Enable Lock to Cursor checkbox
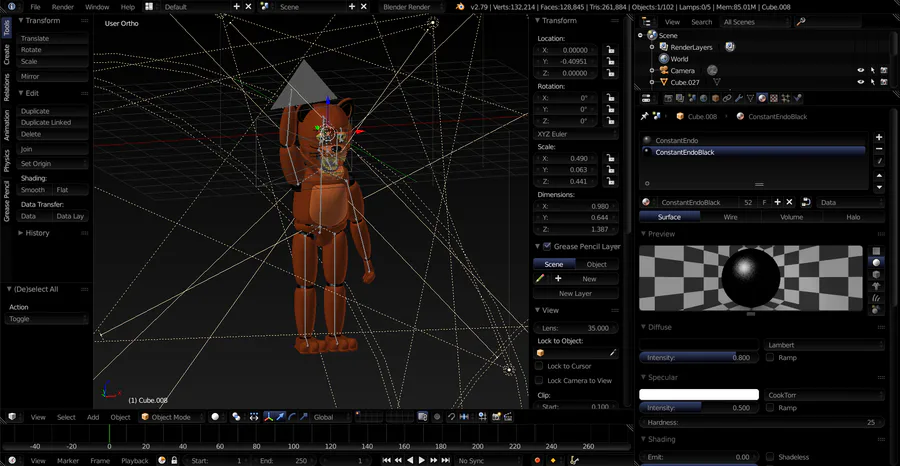This screenshot has width=900, height=466. [539, 366]
